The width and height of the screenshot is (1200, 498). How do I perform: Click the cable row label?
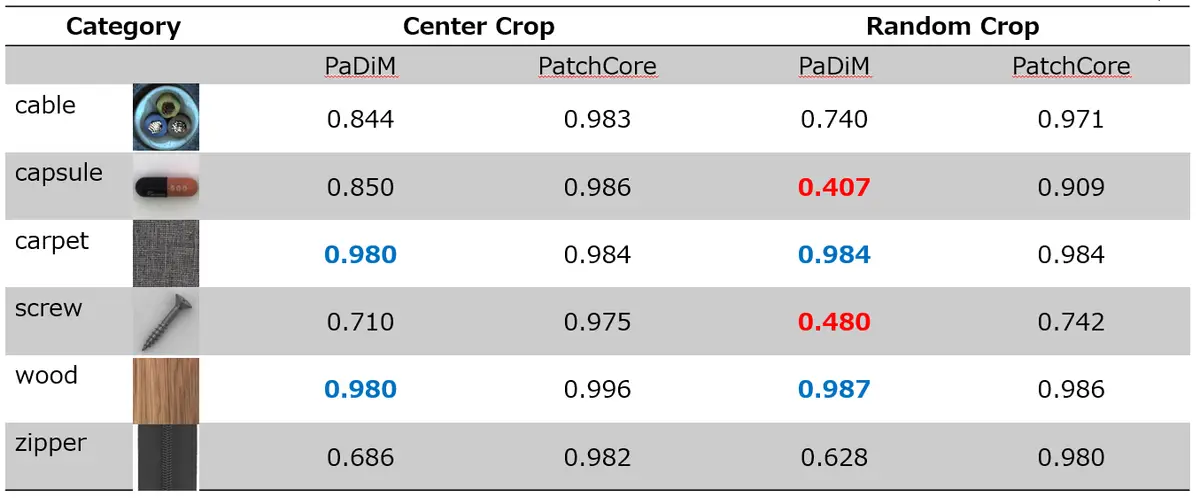click(x=45, y=105)
